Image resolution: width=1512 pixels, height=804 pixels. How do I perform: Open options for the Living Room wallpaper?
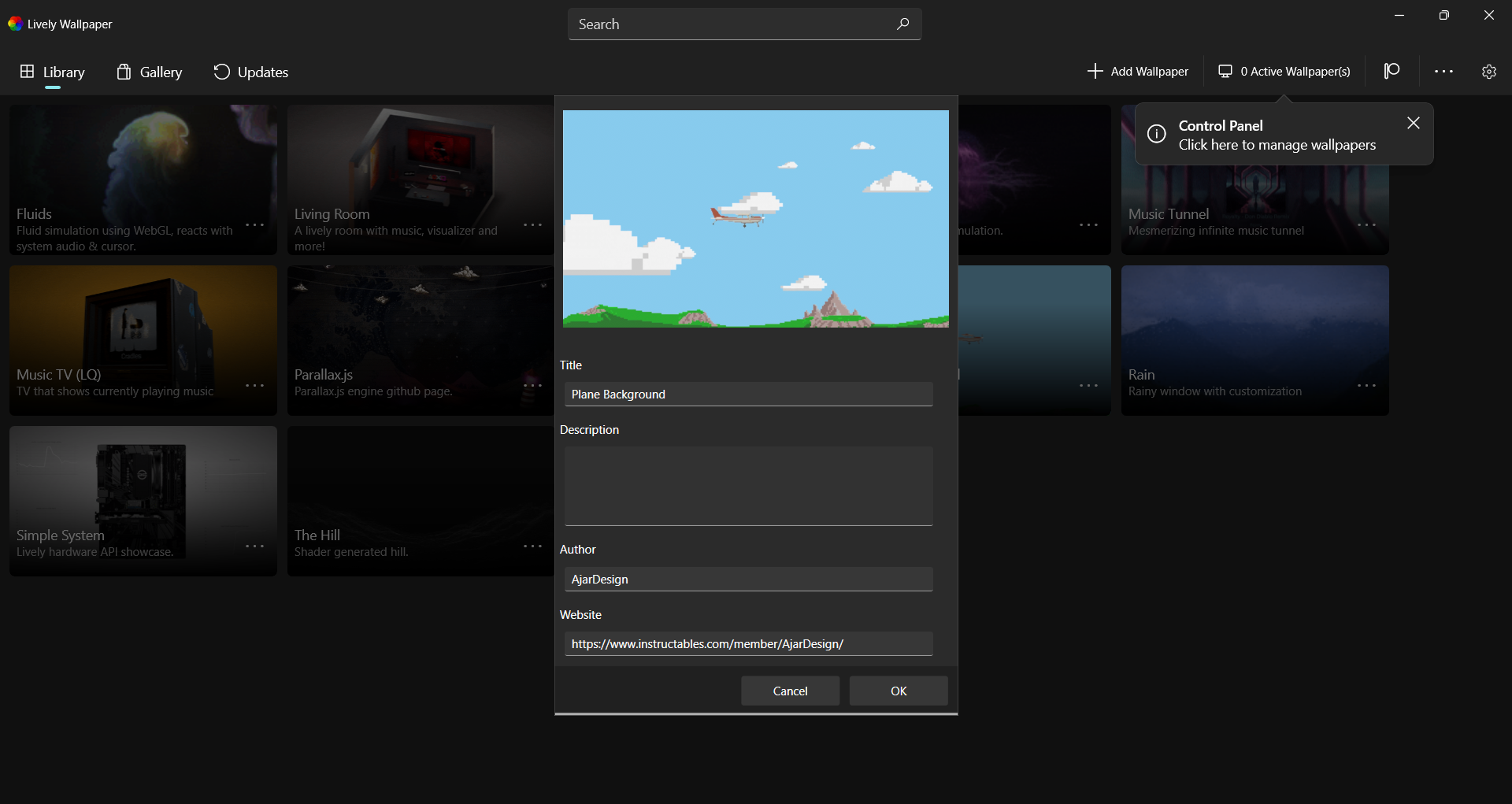[x=533, y=225]
